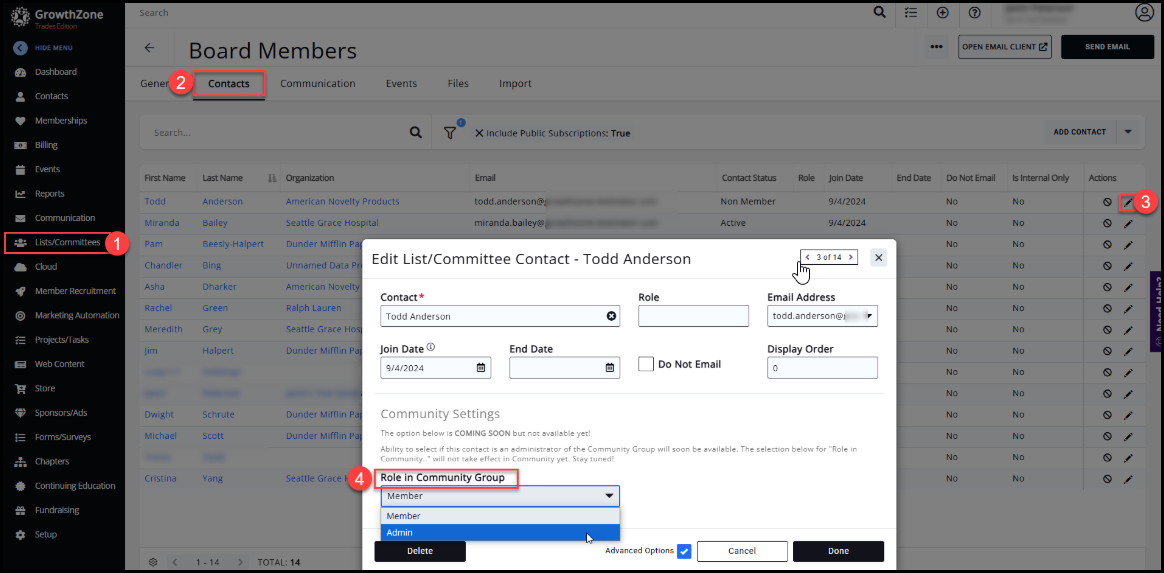Open the user profile avatar icon
This screenshot has height=573, width=1164.
click(1144, 13)
